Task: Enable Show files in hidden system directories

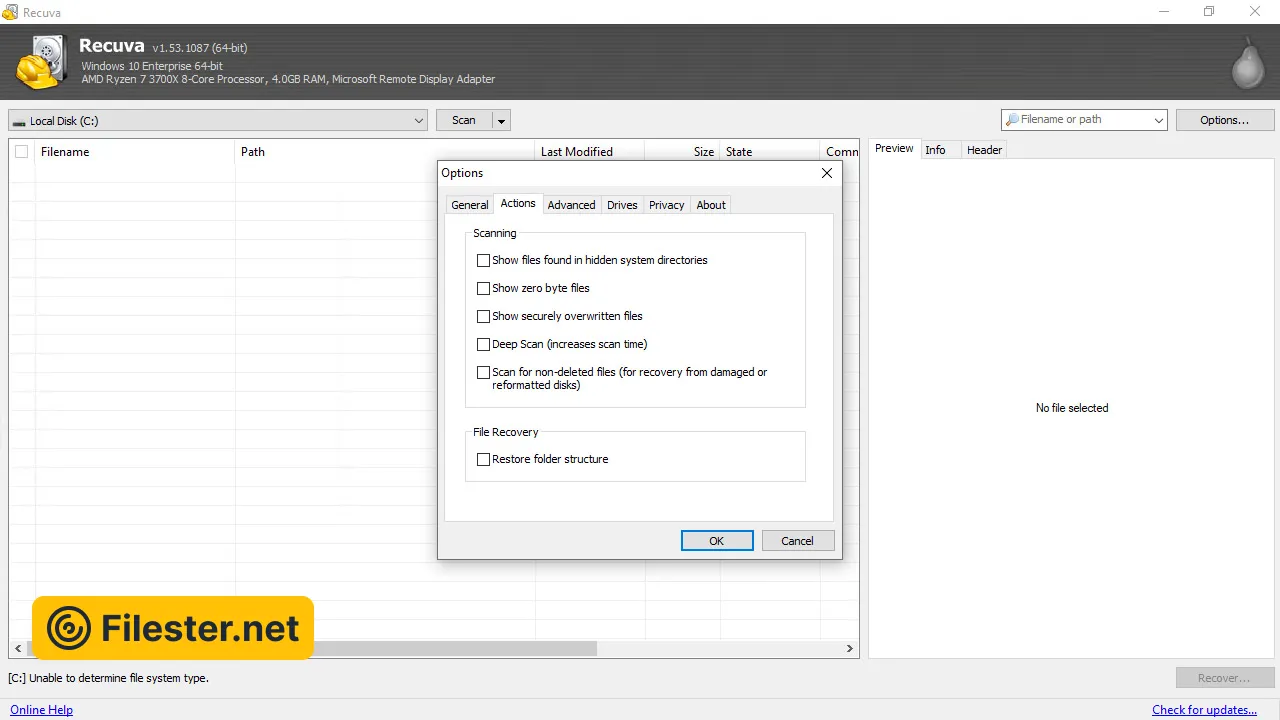Action: (484, 260)
